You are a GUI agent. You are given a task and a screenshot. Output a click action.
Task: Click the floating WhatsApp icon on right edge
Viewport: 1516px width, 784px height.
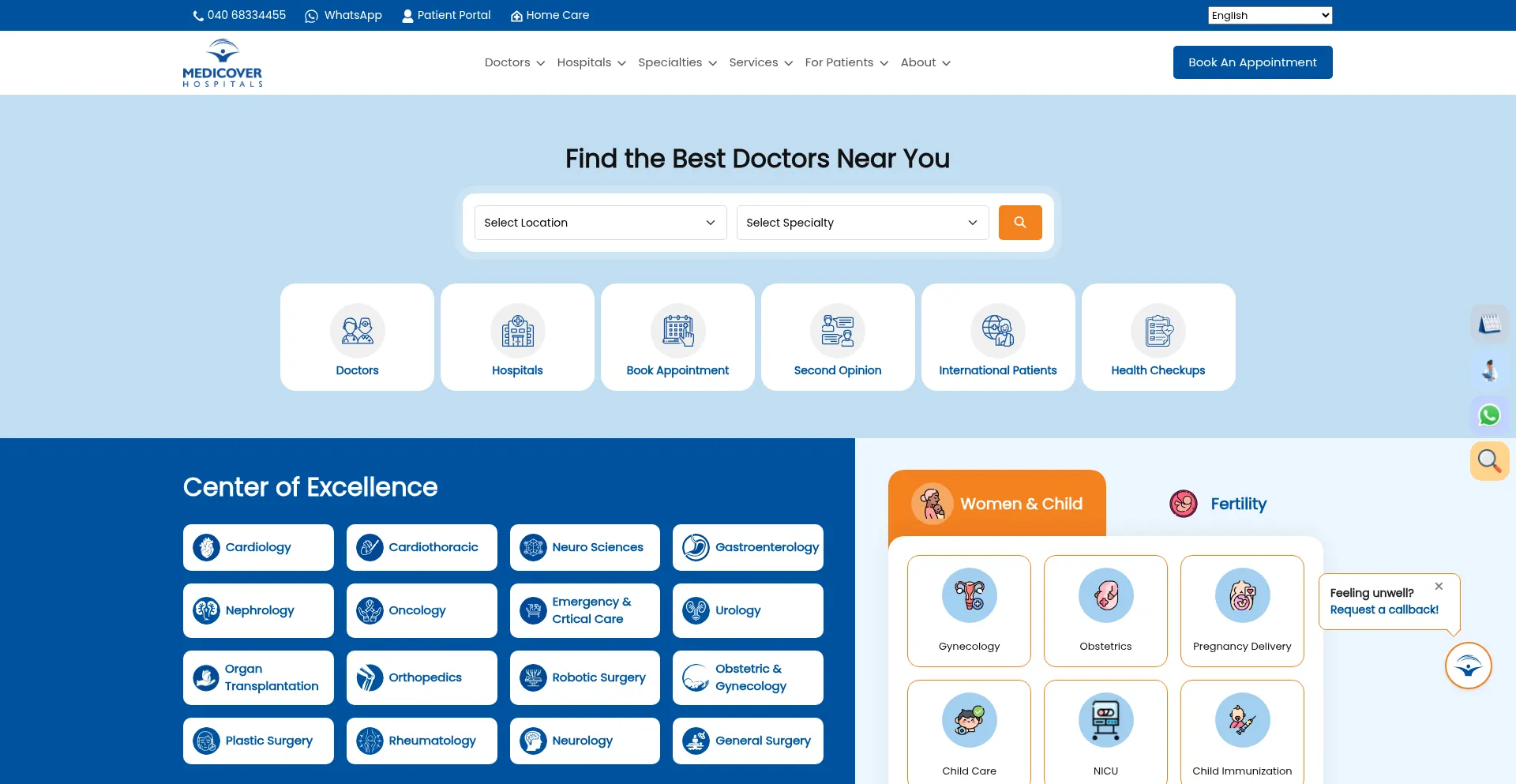1489,415
